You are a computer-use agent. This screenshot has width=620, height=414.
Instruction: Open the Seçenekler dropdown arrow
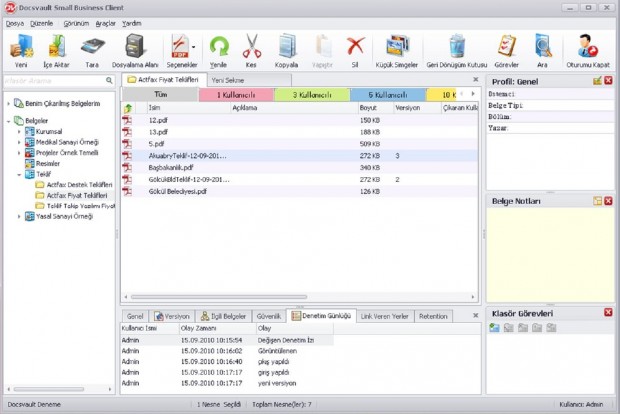tap(194, 47)
